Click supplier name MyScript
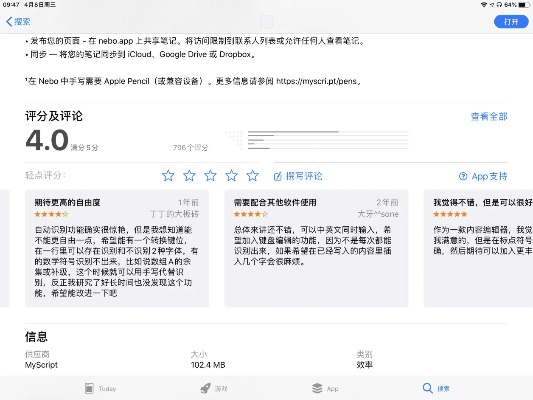This screenshot has height=400, width=533. [41, 365]
